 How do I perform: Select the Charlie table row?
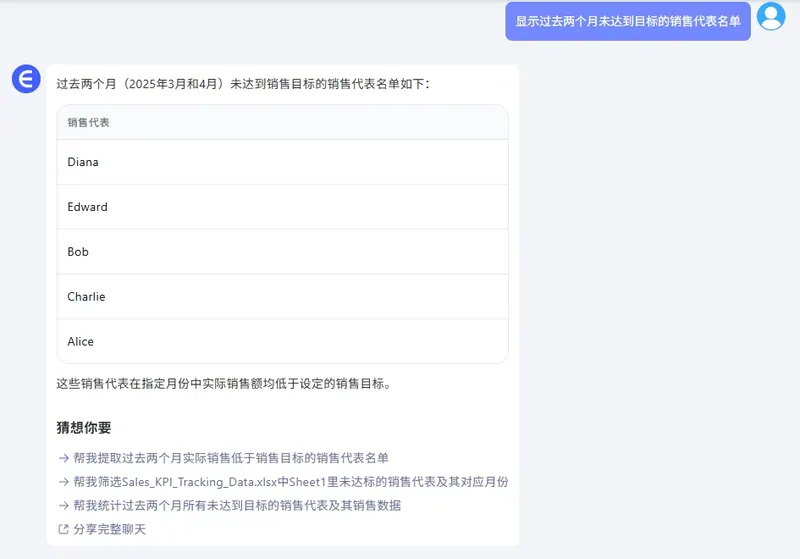click(283, 296)
